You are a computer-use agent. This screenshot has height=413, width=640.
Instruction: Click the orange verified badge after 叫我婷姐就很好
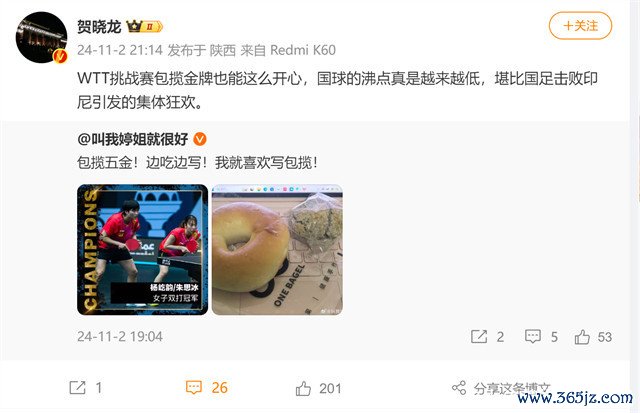pos(200,139)
